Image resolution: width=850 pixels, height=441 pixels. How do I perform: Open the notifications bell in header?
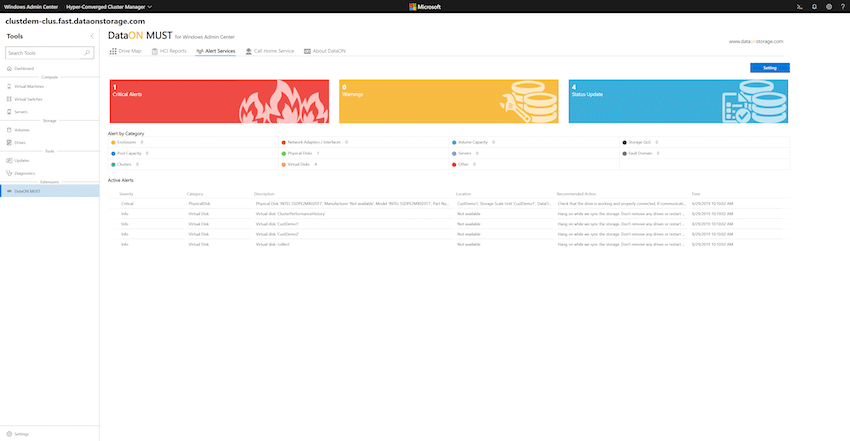pos(814,7)
